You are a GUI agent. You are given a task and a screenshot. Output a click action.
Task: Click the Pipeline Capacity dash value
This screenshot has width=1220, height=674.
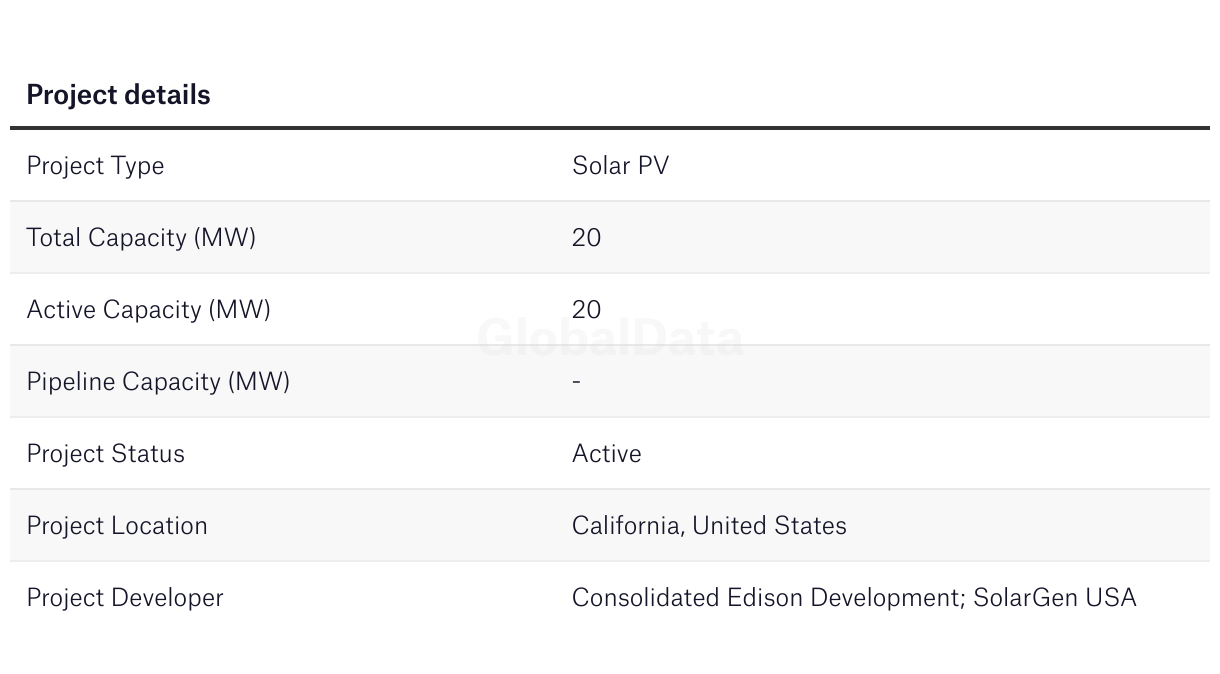577,382
